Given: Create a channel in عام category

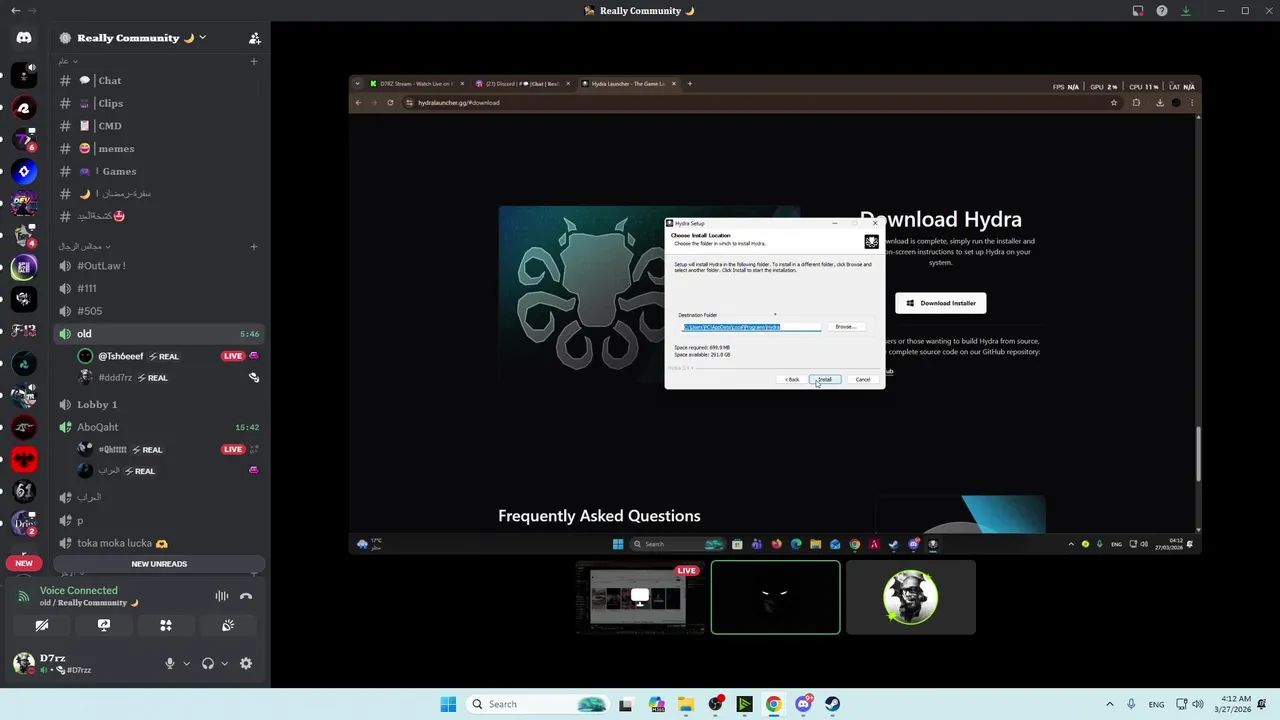Looking at the screenshot, I should coord(254,61).
